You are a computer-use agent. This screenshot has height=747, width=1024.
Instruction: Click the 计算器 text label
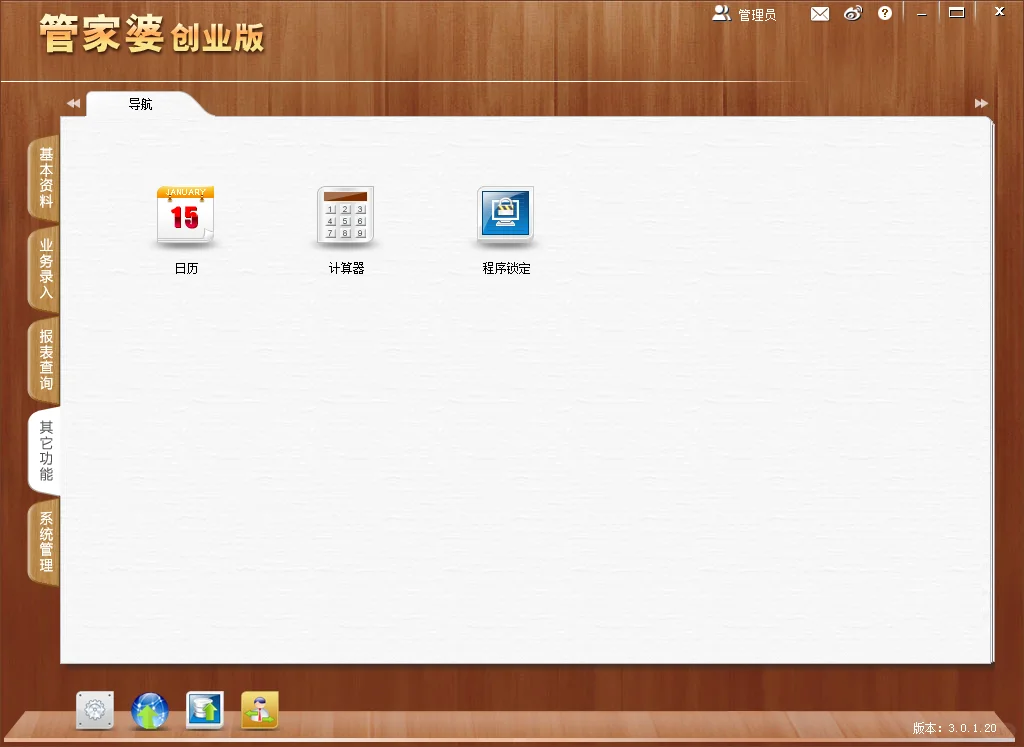point(346,268)
